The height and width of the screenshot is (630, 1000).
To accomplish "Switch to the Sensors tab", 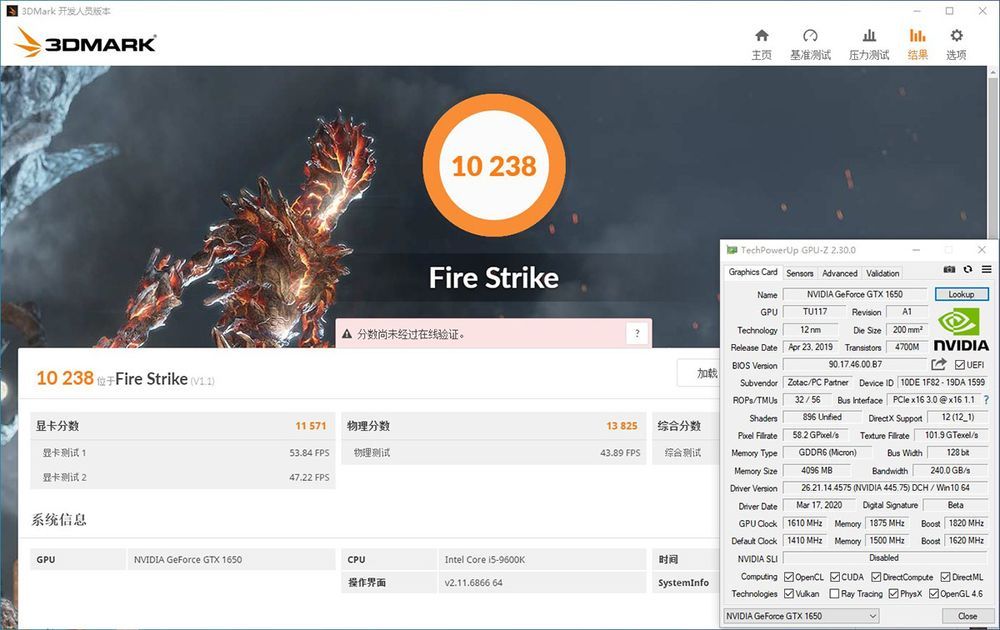I will (799, 273).
